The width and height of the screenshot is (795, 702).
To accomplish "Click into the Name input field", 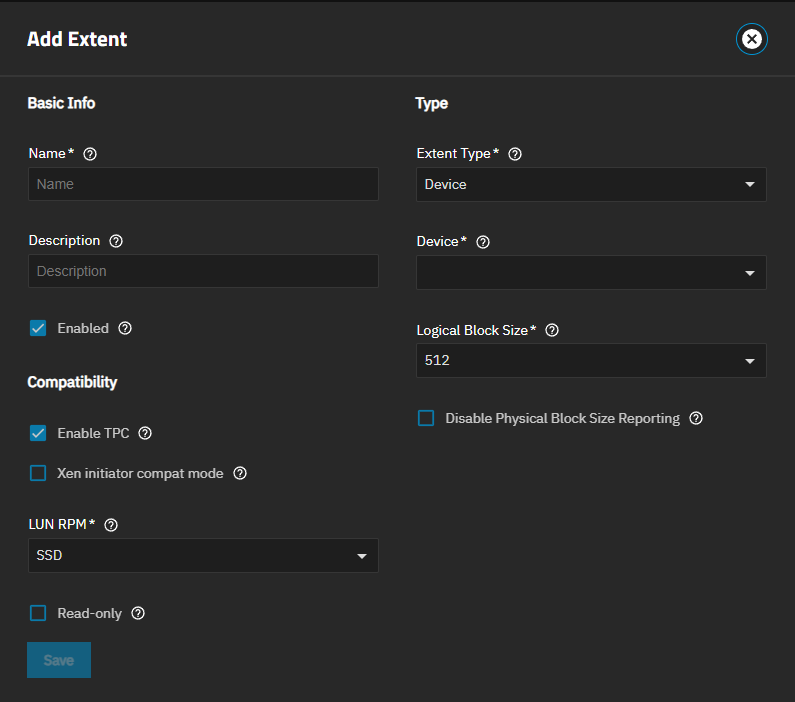I will point(203,184).
